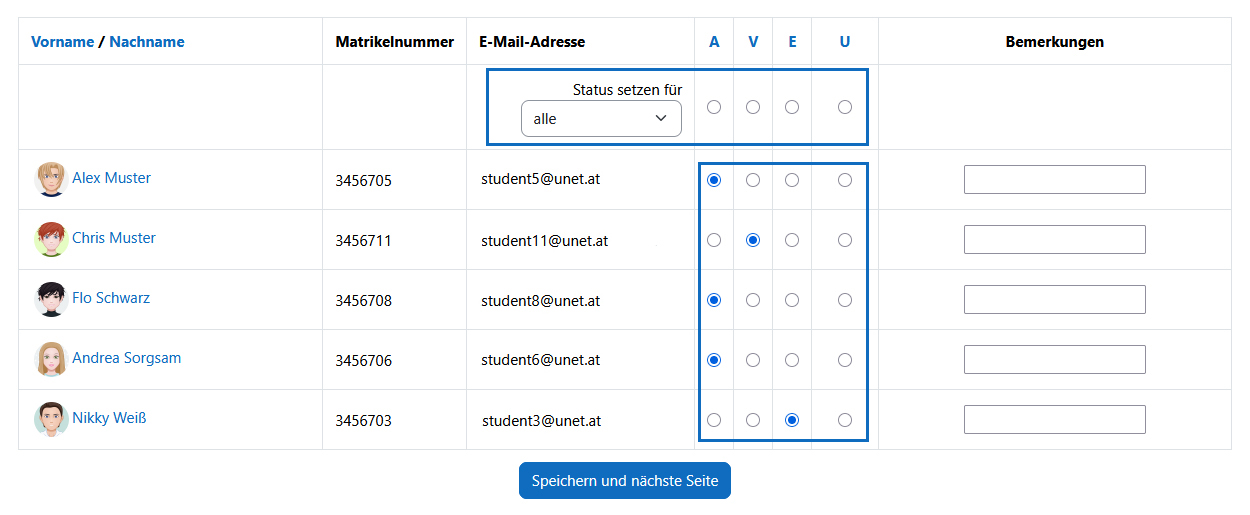Image resolution: width=1250 pixels, height=515 pixels.
Task: Set status V for all students
Action: click(x=753, y=107)
